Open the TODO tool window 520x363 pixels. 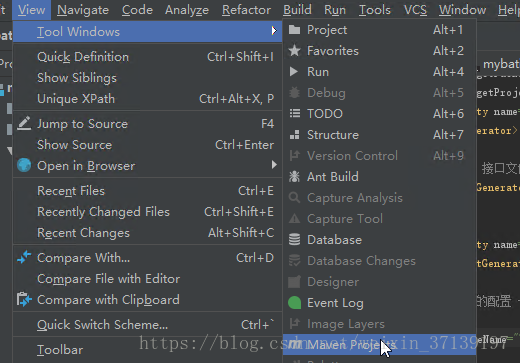coord(379,114)
